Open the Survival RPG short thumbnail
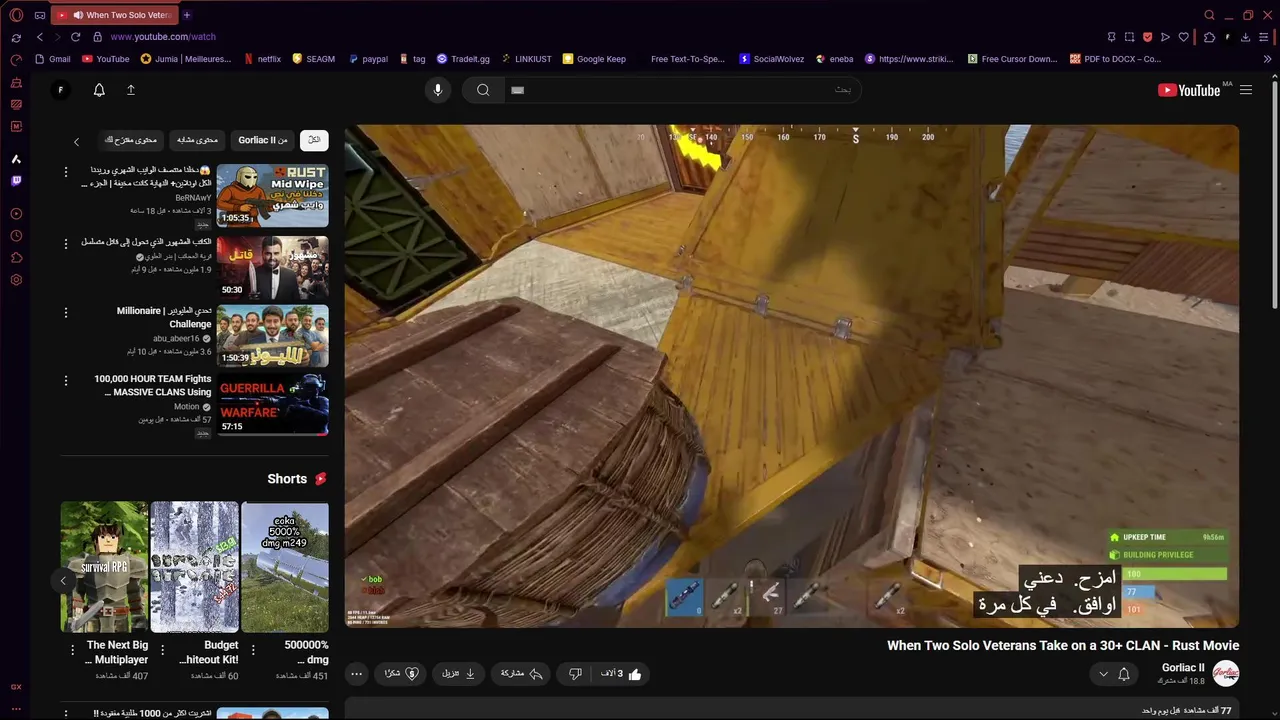 point(104,567)
